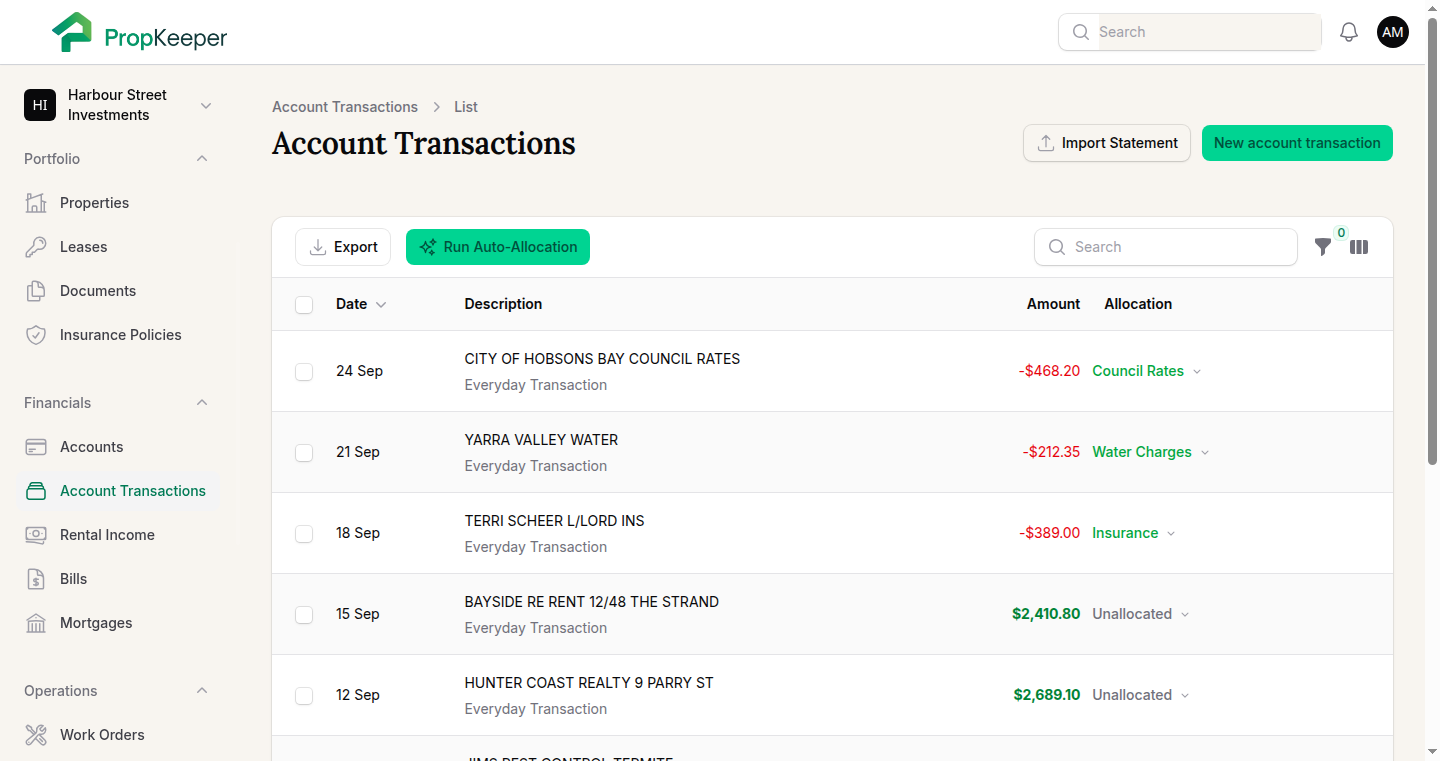The height and width of the screenshot is (761, 1440).
Task: Focus the table Search field
Action: pos(1166,247)
